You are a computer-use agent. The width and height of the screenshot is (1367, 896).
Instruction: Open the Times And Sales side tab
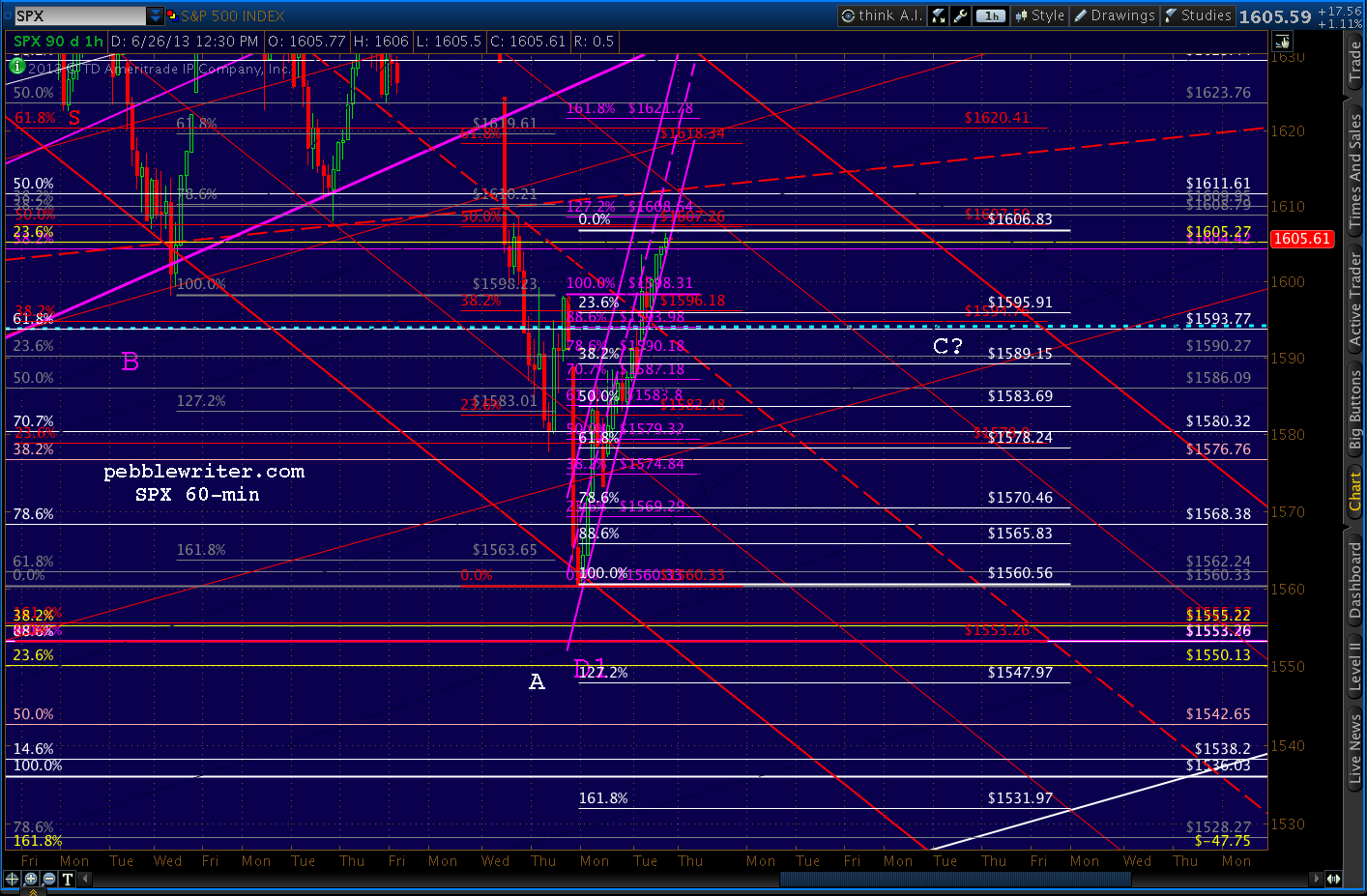click(1355, 170)
